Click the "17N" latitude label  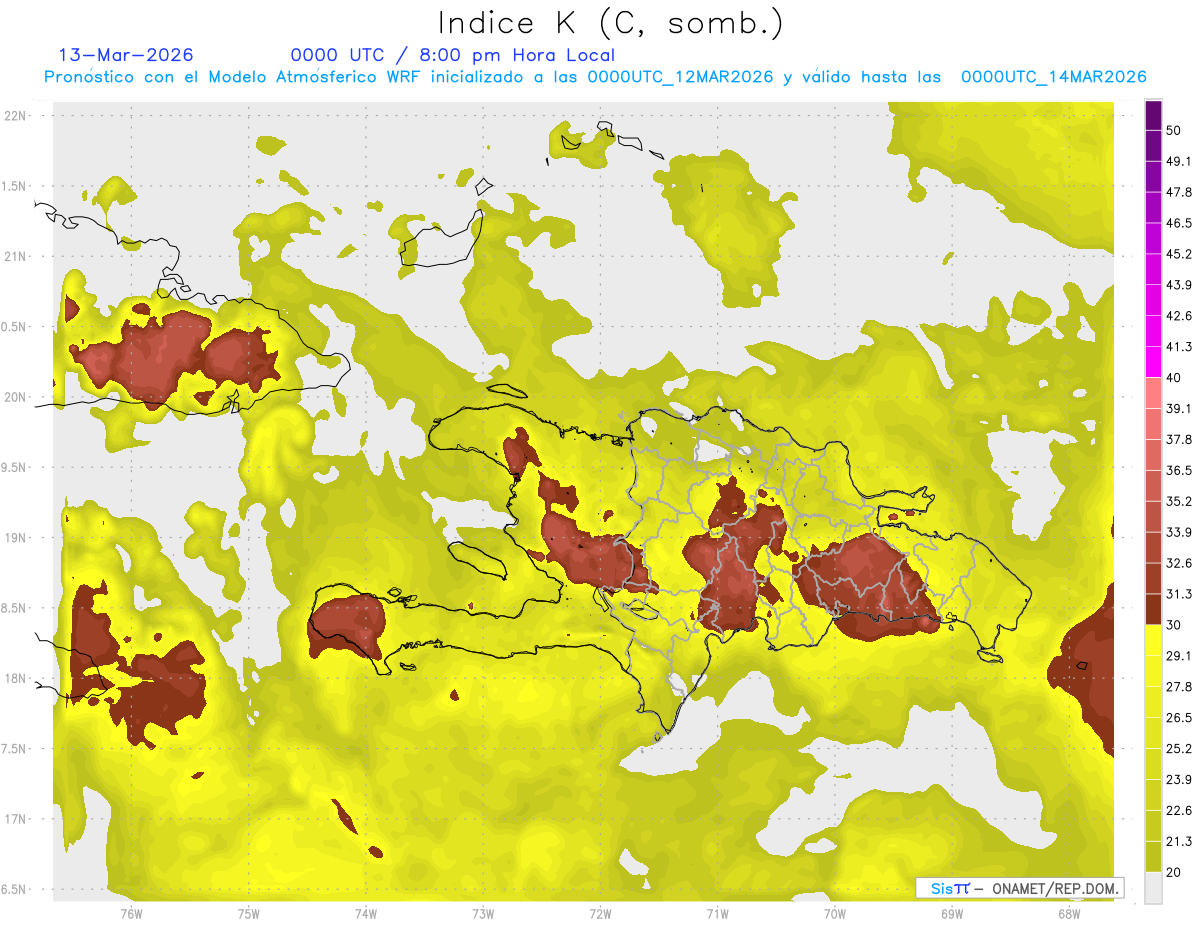(17, 819)
